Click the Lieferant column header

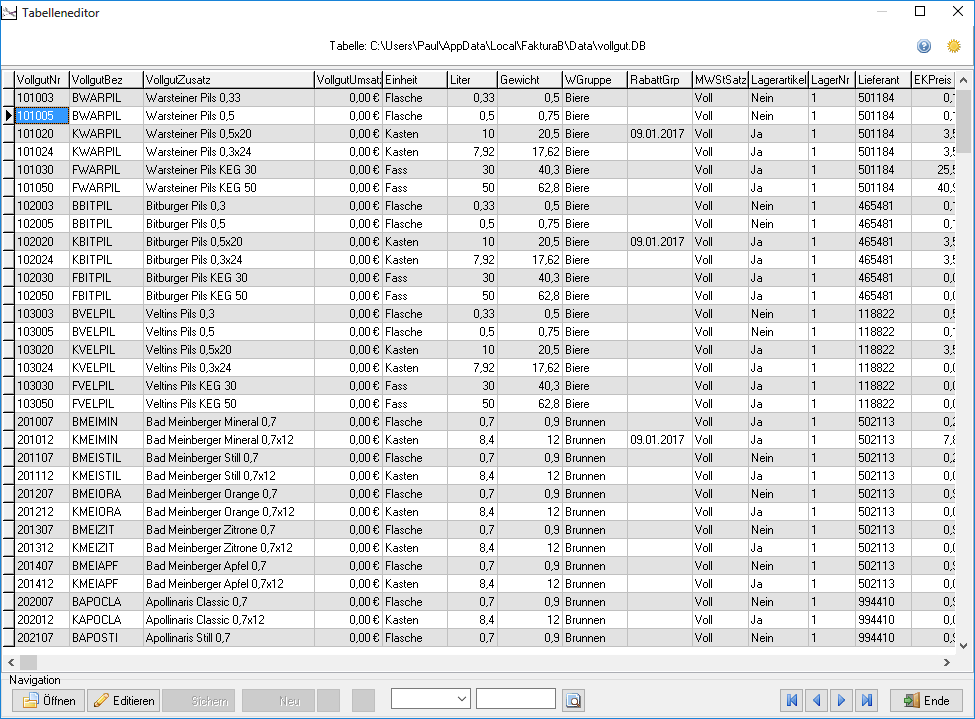click(x=884, y=80)
